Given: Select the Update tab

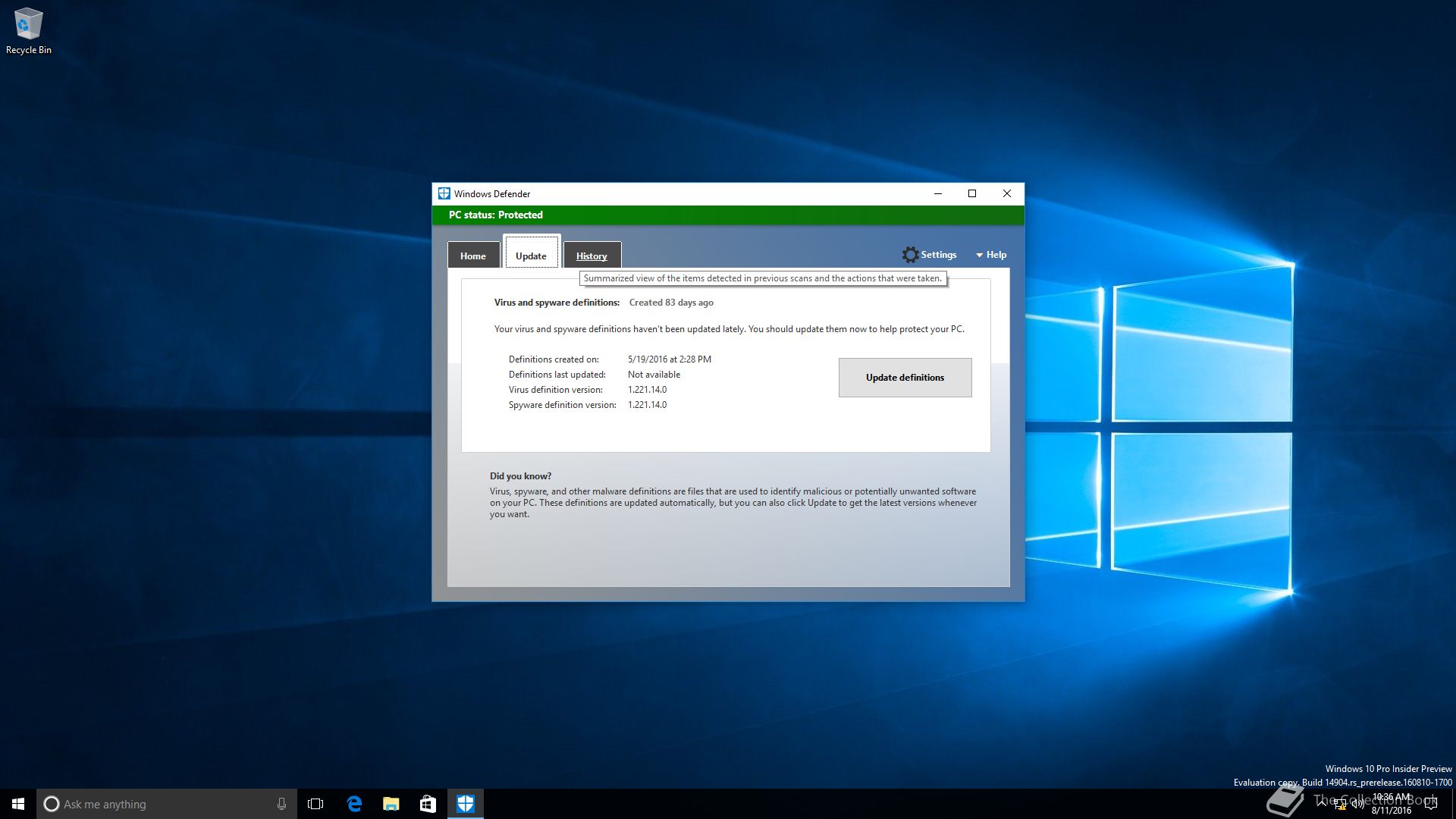Looking at the screenshot, I should [x=531, y=253].
